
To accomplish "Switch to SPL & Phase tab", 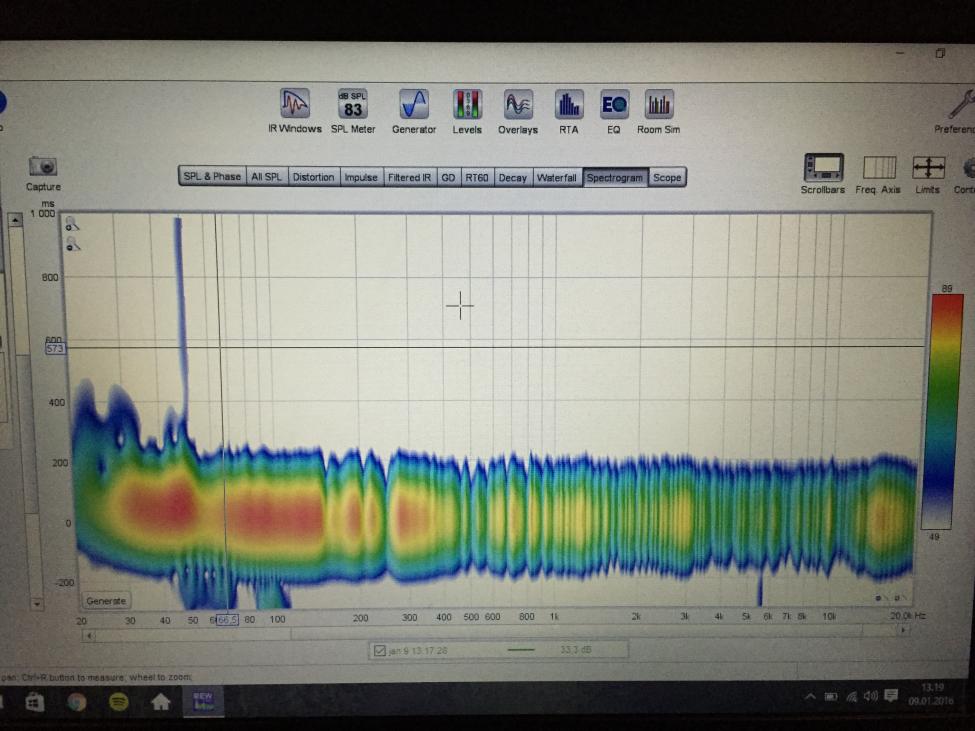I will click(212, 177).
